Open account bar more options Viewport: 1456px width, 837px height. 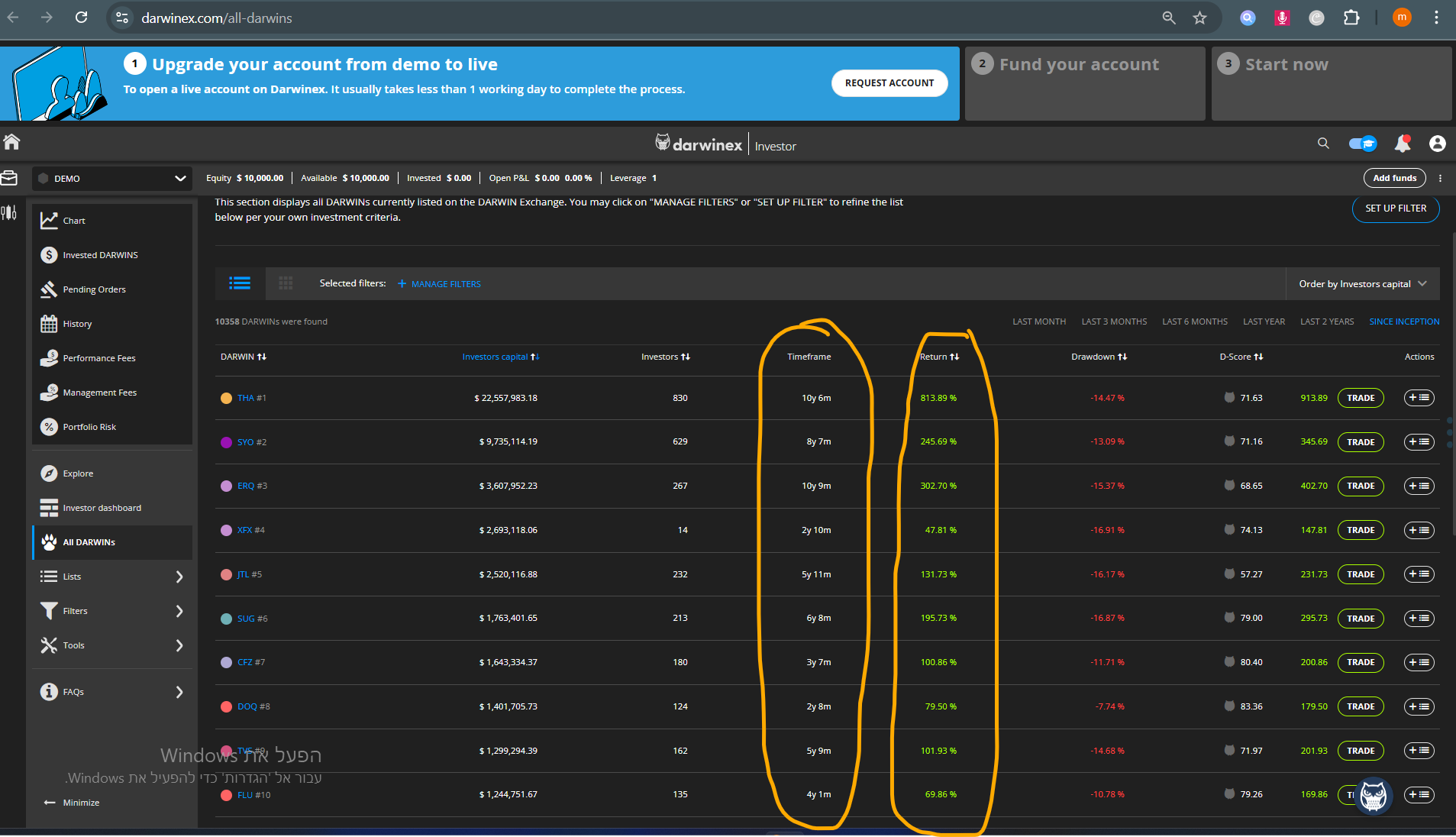tap(1441, 178)
